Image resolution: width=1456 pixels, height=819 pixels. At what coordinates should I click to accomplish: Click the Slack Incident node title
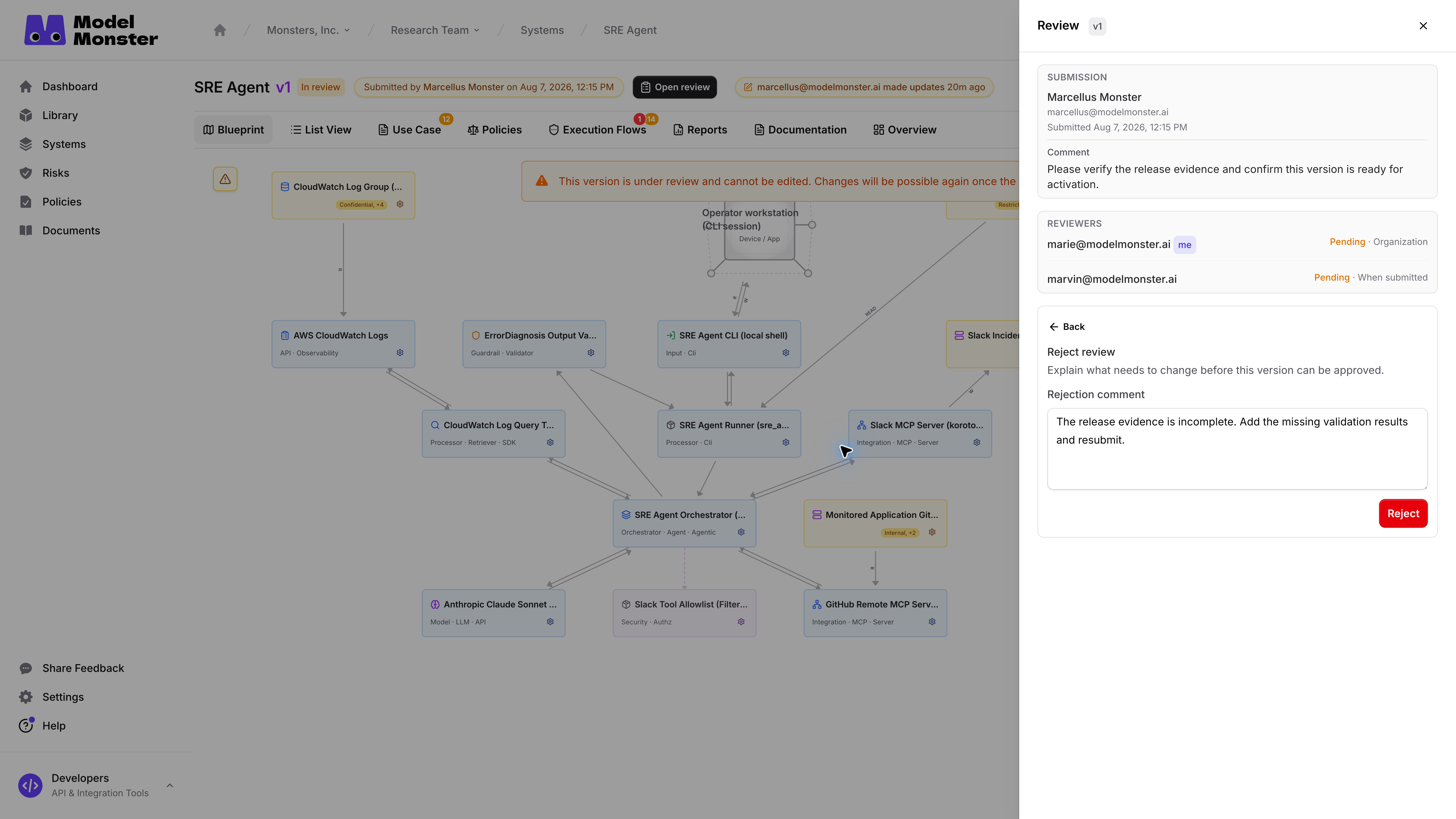tap(993, 335)
